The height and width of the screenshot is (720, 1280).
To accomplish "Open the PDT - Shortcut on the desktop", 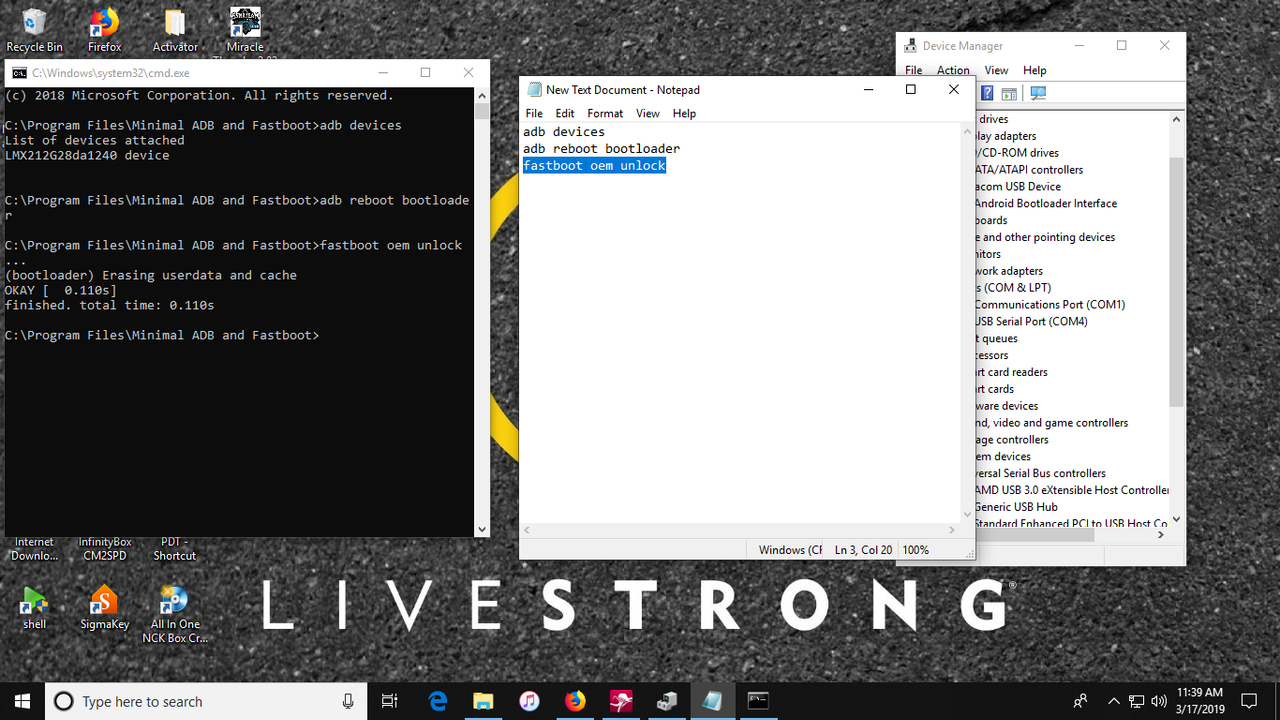I will pos(174,548).
